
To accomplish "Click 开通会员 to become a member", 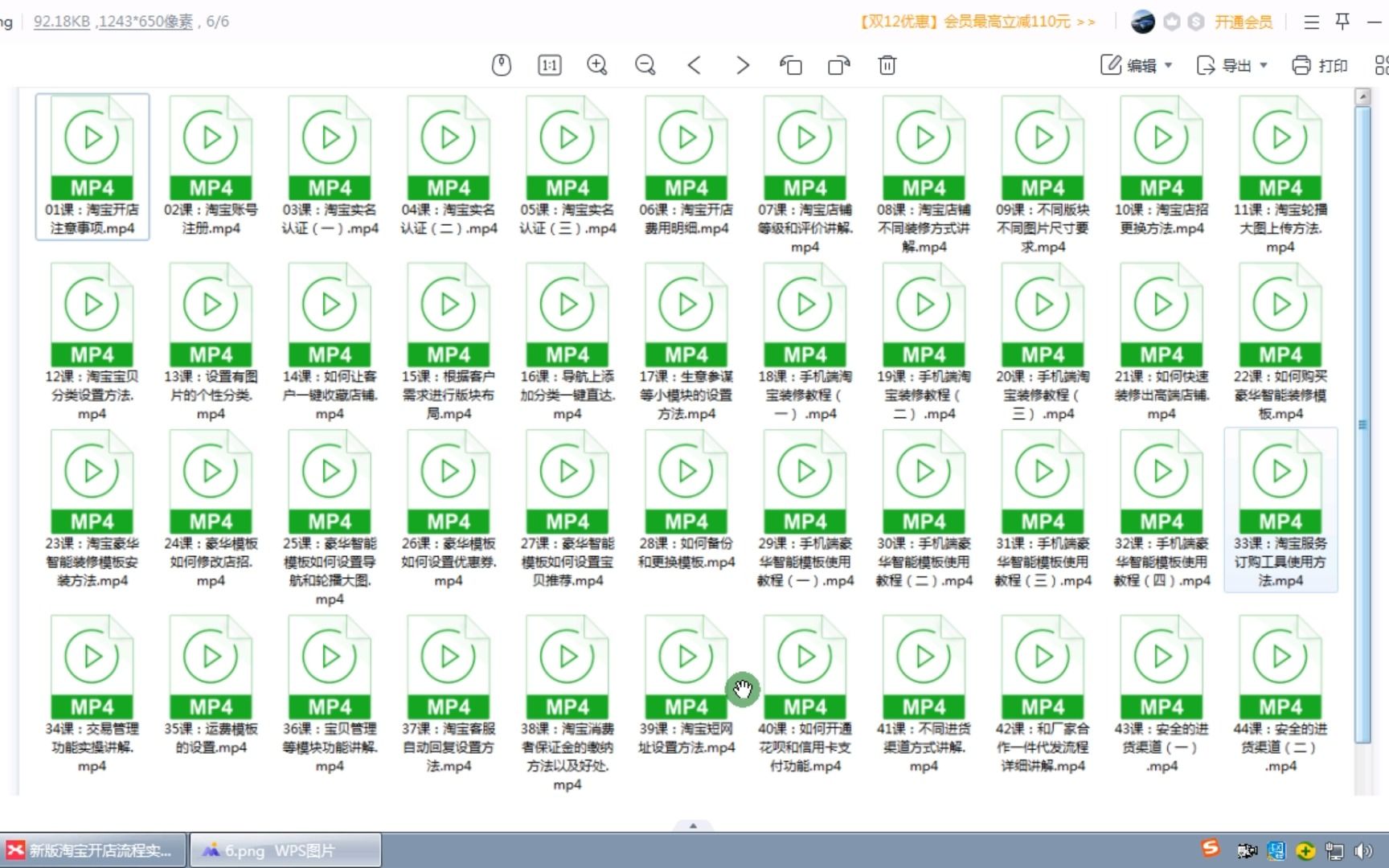I will click(1244, 22).
